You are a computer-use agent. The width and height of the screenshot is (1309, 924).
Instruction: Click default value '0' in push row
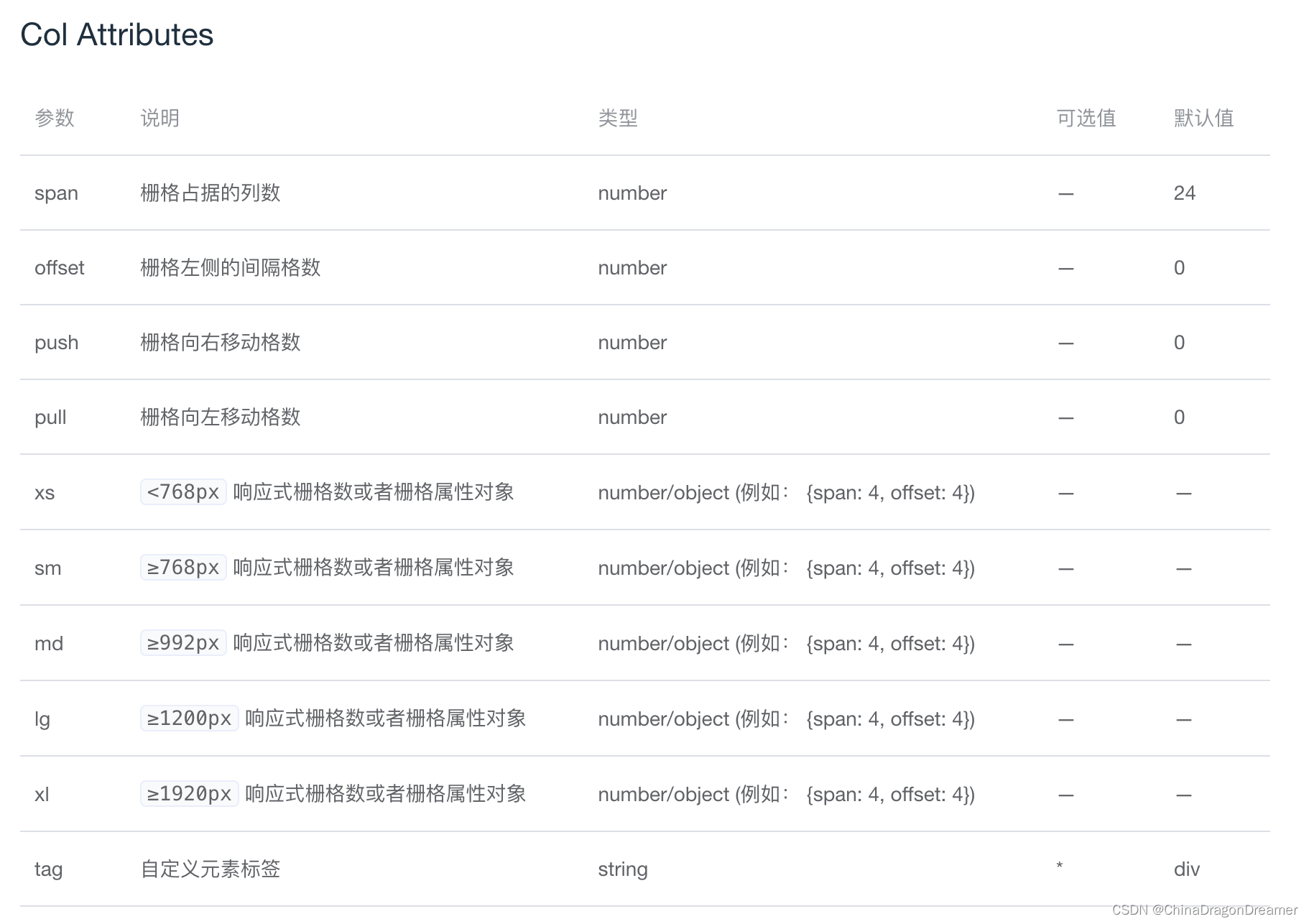(x=1180, y=343)
